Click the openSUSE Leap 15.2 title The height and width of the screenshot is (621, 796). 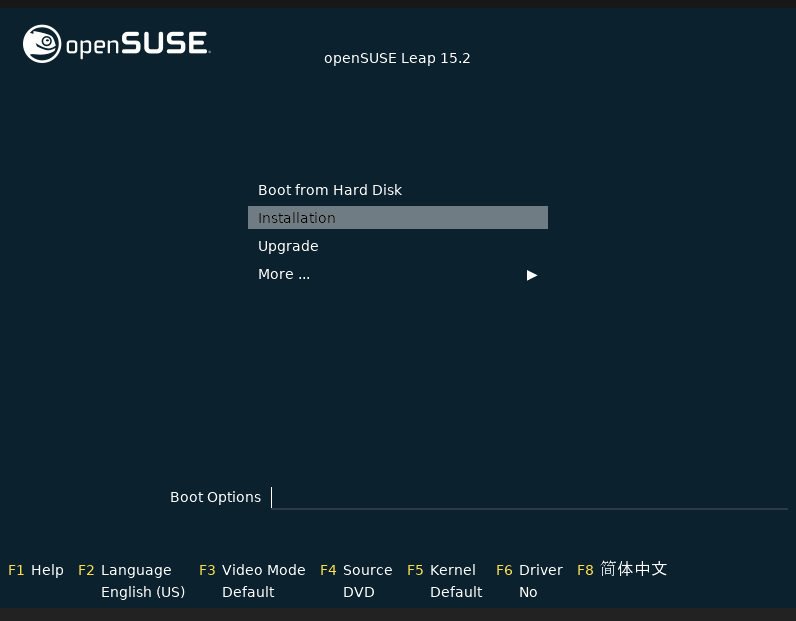[x=397, y=58]
